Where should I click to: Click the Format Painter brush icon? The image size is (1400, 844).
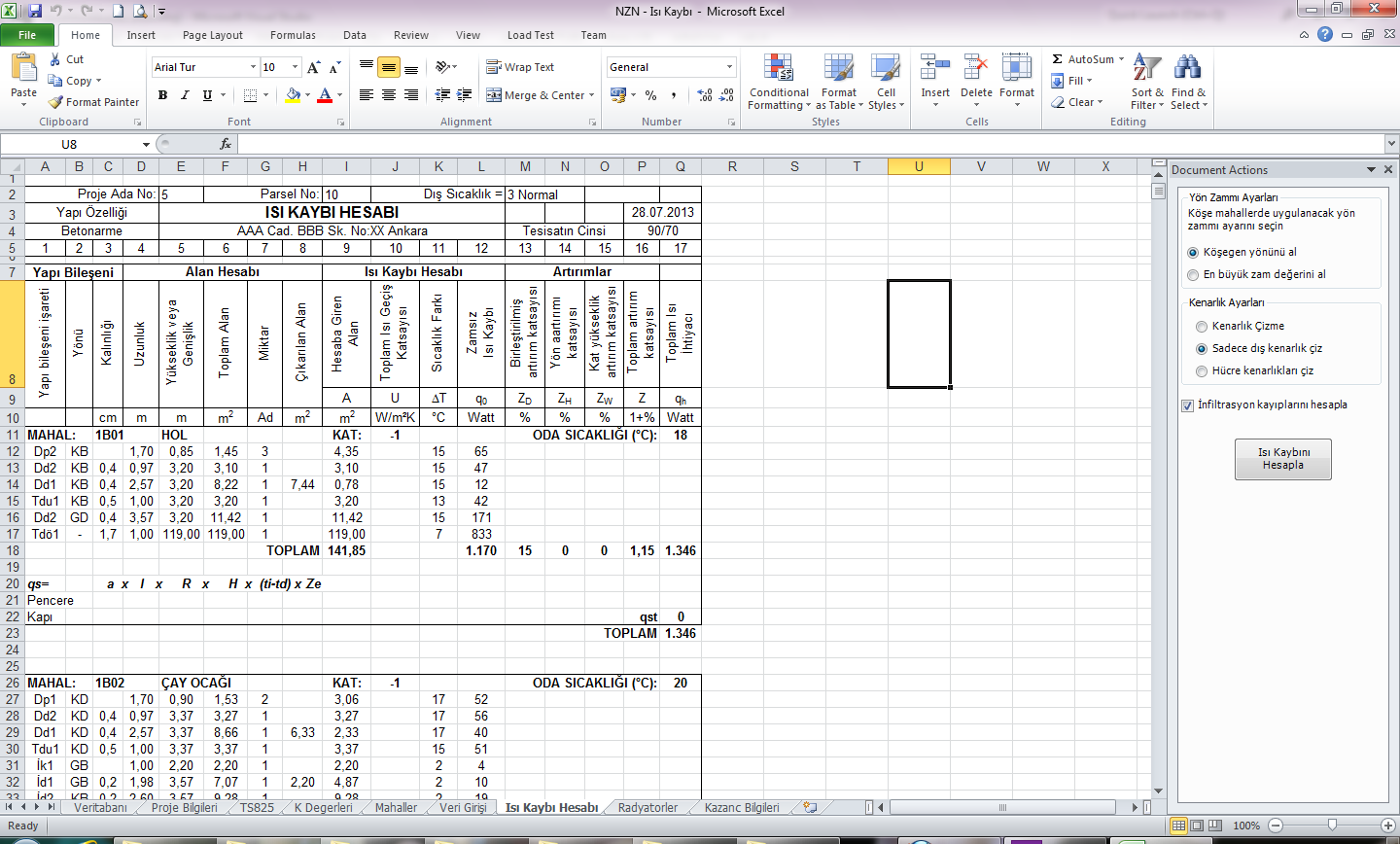click(56, 102)
